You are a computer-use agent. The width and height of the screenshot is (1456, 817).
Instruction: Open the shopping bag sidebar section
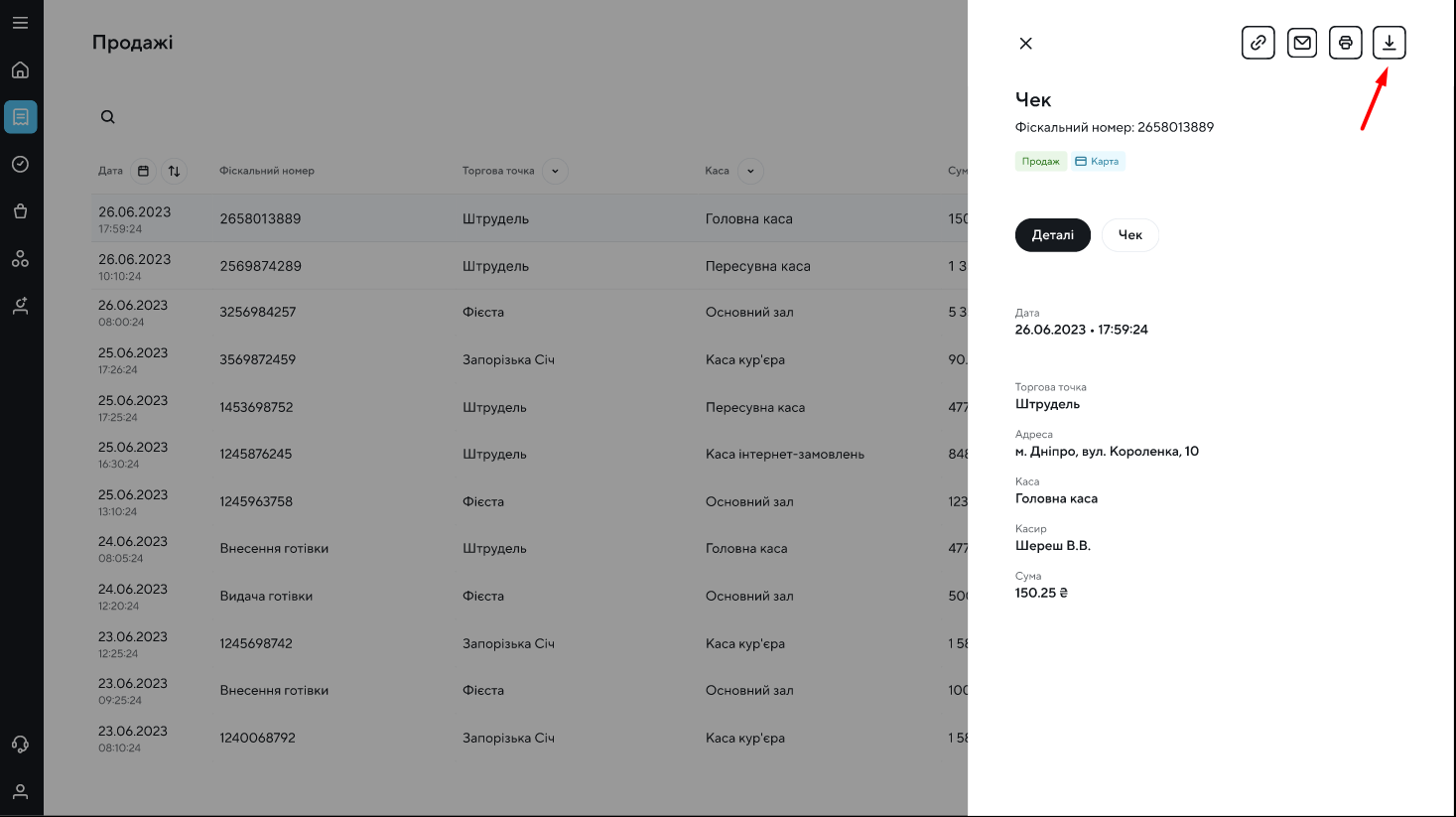point(20,211)
